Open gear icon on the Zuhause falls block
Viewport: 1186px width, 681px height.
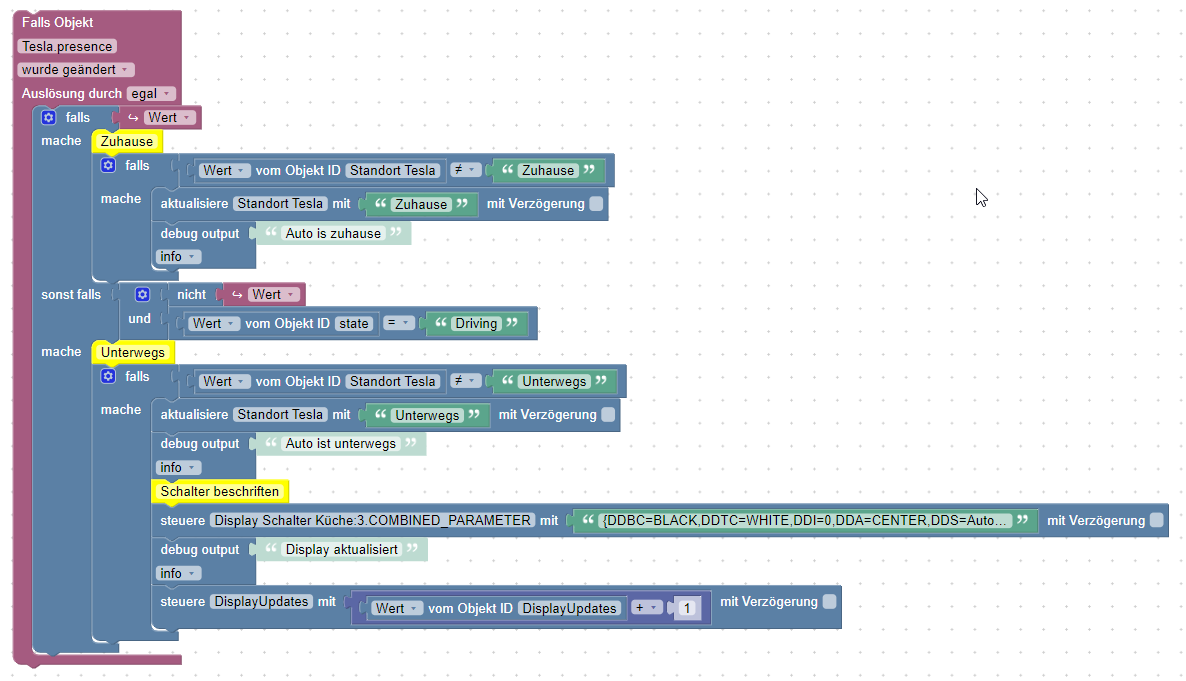108,165
